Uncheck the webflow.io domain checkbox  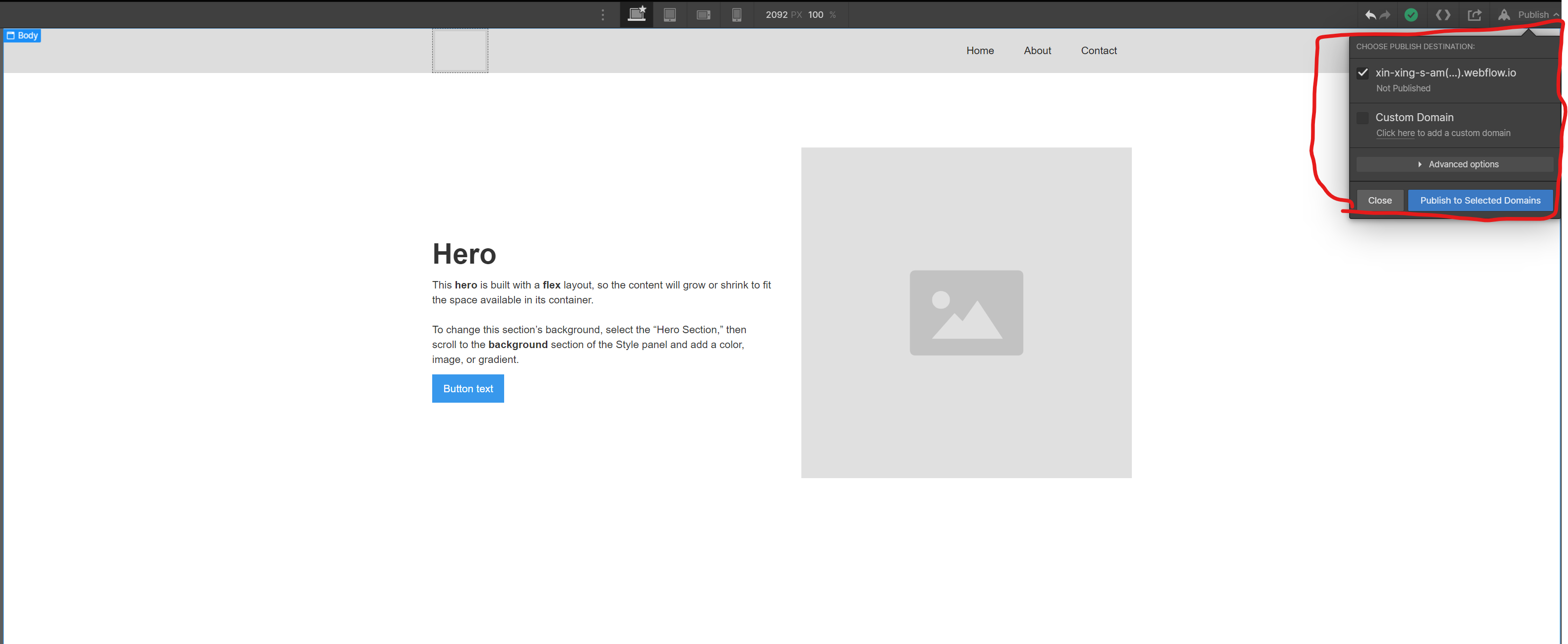(x=1363, y=73)
